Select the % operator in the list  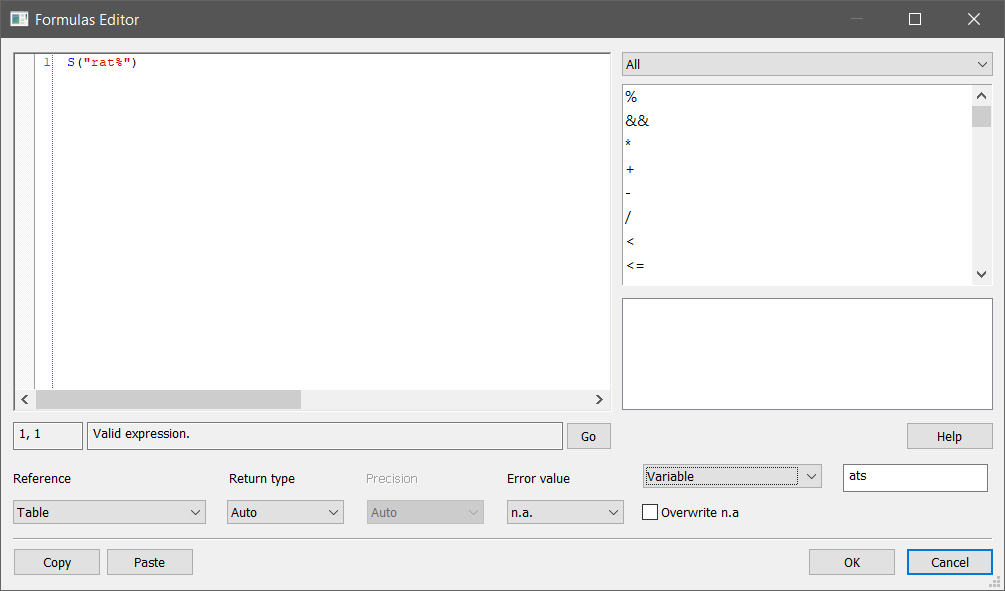[x=631, y=97]
